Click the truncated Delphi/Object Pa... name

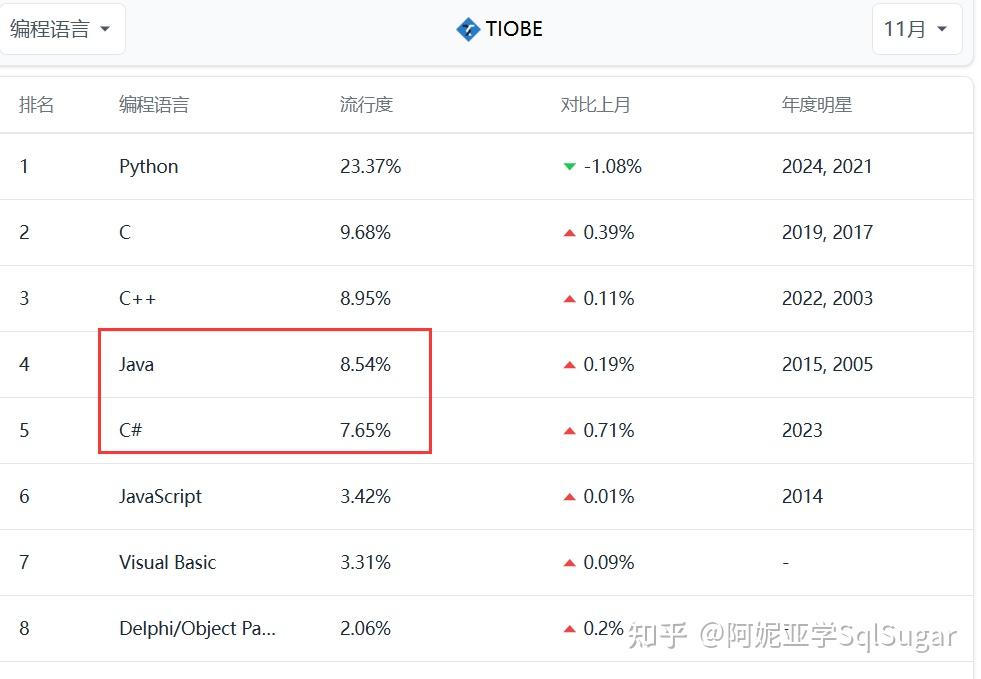click(197, 629)
